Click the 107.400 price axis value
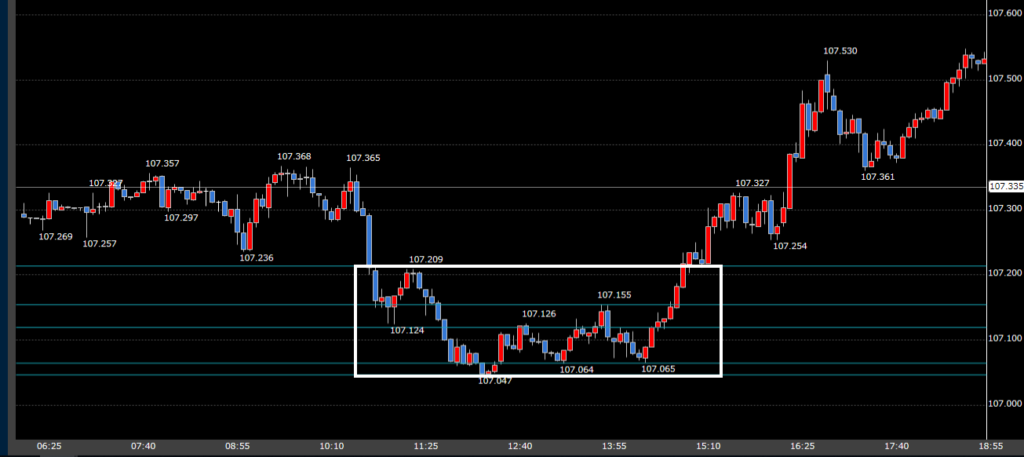 coord(1006,143)
